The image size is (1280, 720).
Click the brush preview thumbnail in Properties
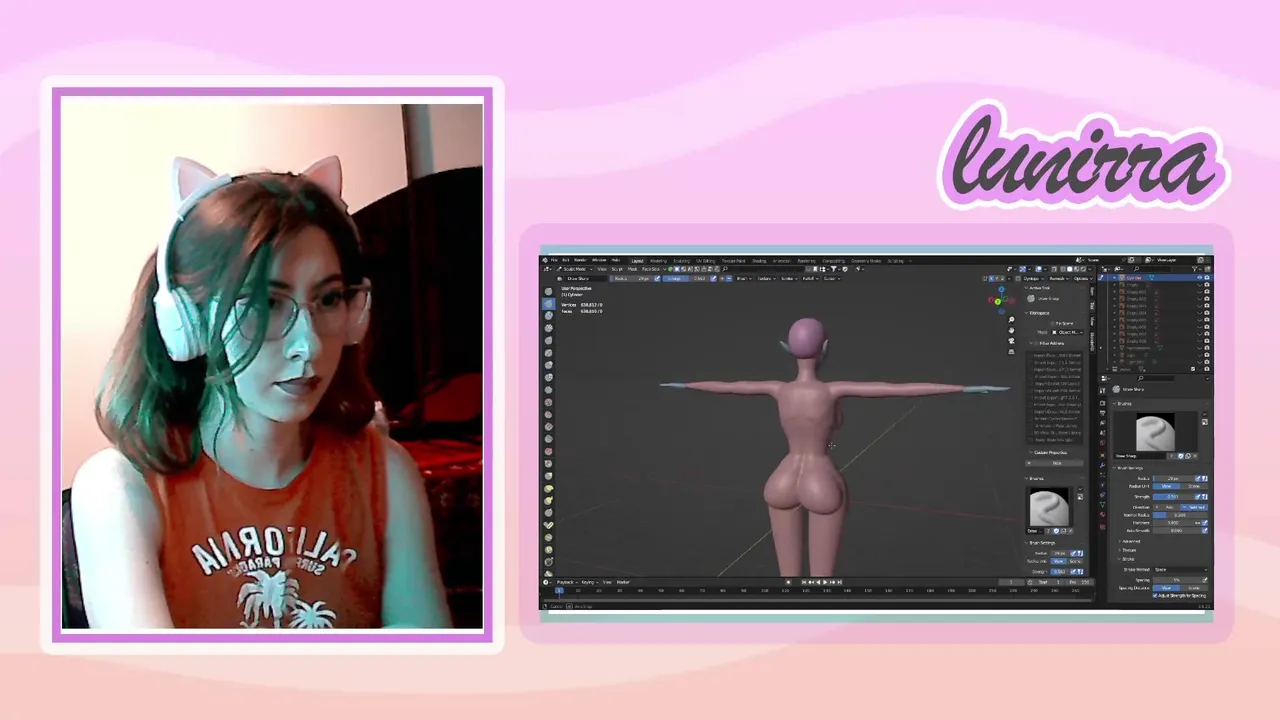point(1156,432)
